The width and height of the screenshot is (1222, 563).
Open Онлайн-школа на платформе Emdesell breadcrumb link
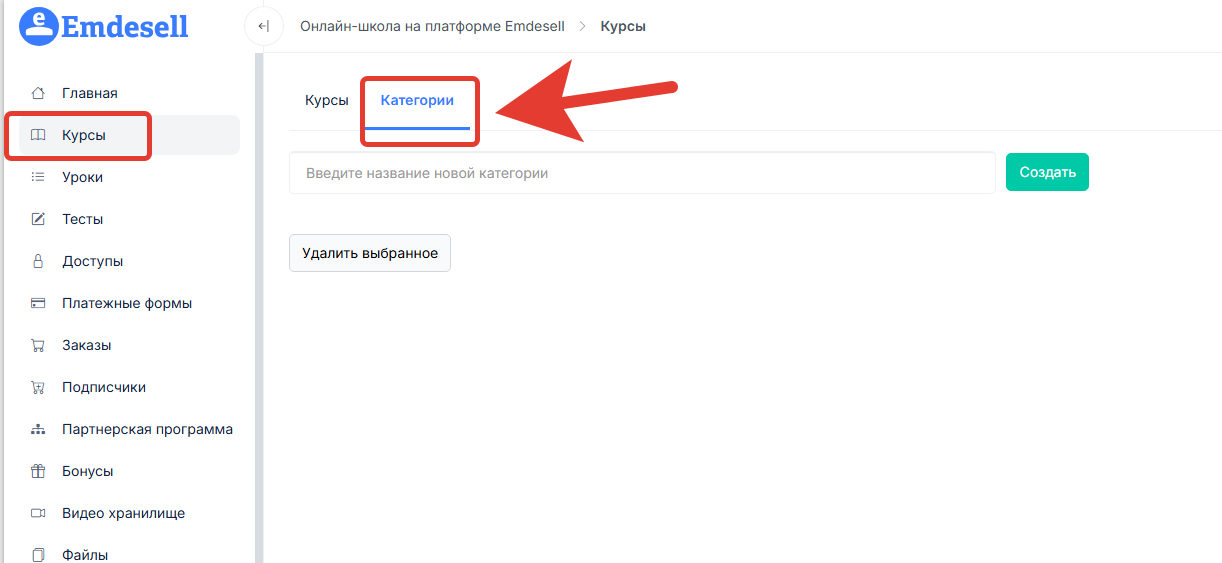[x=432, y=26]
